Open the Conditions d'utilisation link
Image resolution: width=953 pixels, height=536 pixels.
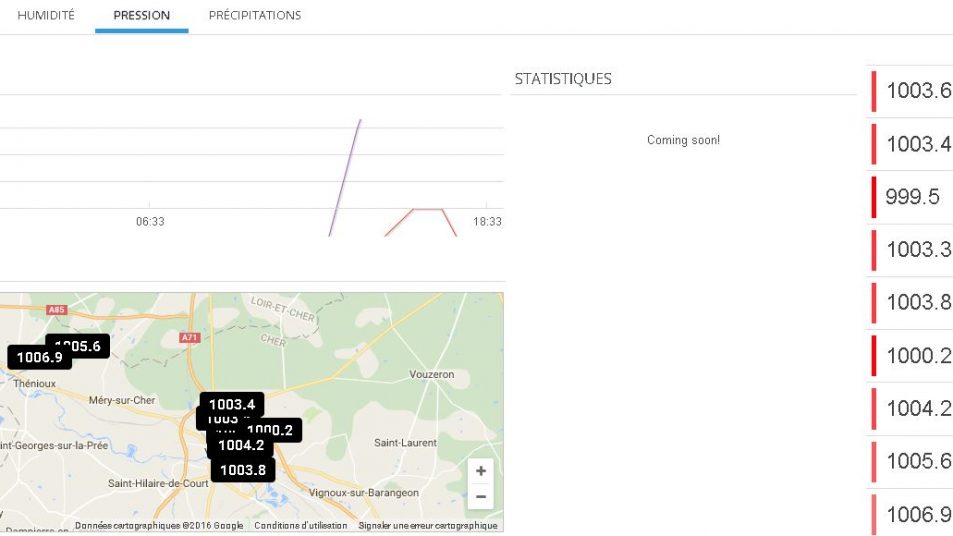(x=300, y=526)
